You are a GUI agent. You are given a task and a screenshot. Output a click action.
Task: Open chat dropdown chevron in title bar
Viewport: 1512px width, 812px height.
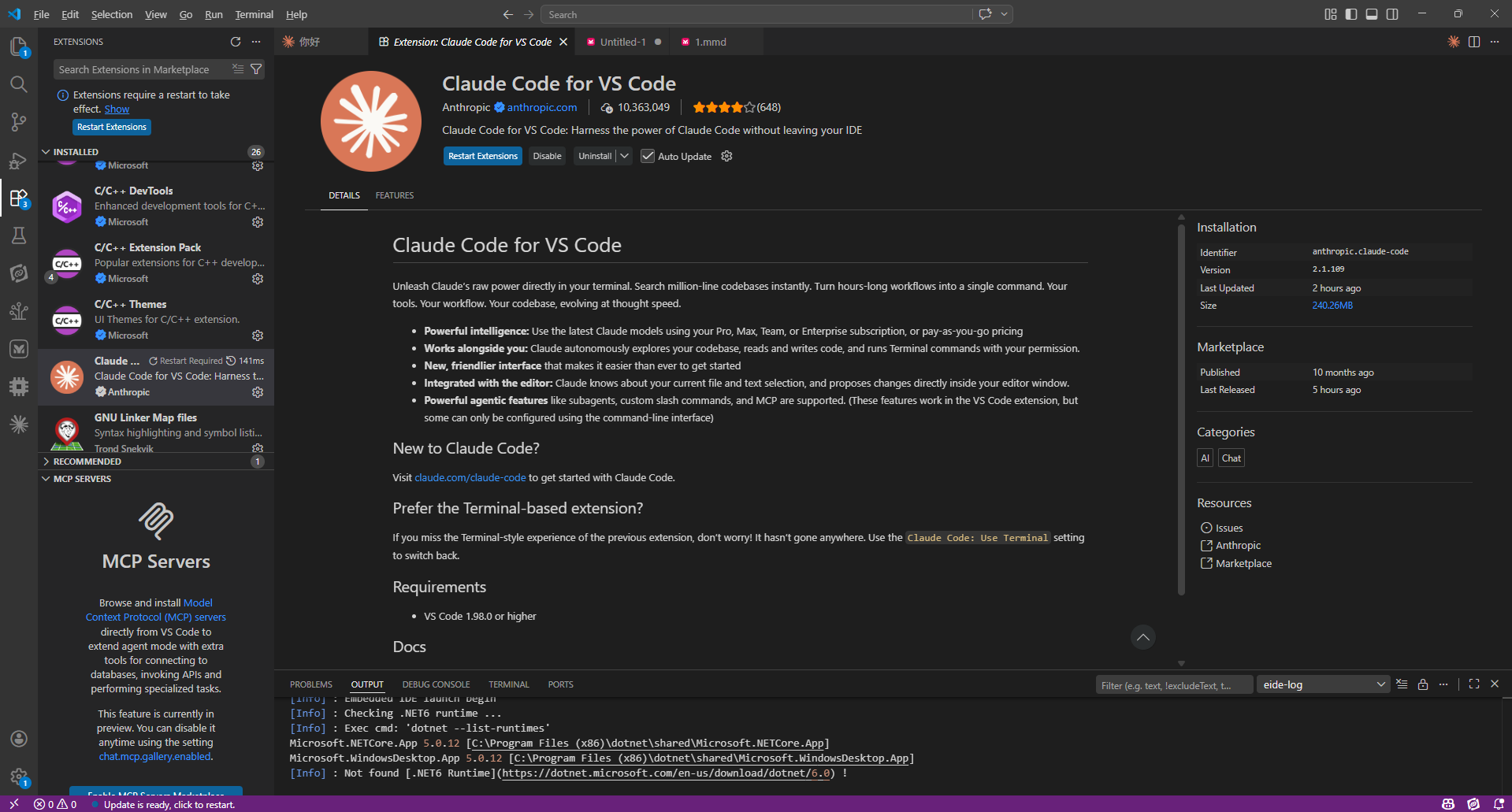[1004, 14]
